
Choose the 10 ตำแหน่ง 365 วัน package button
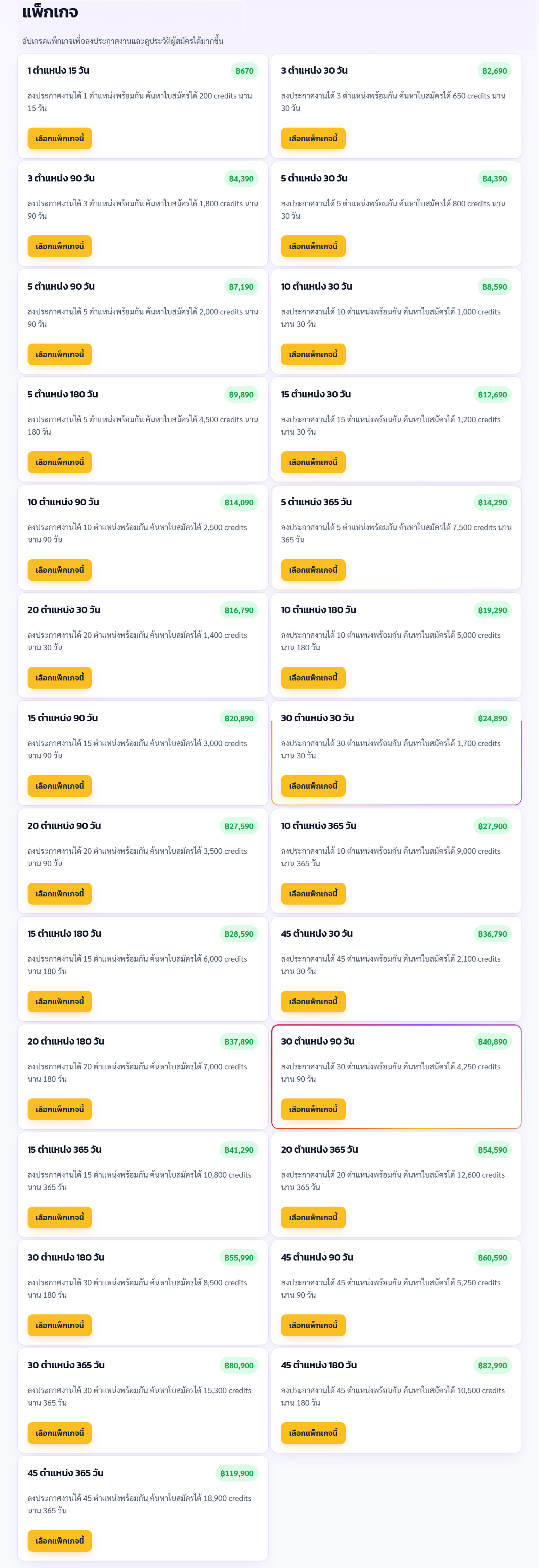point(313,894)
